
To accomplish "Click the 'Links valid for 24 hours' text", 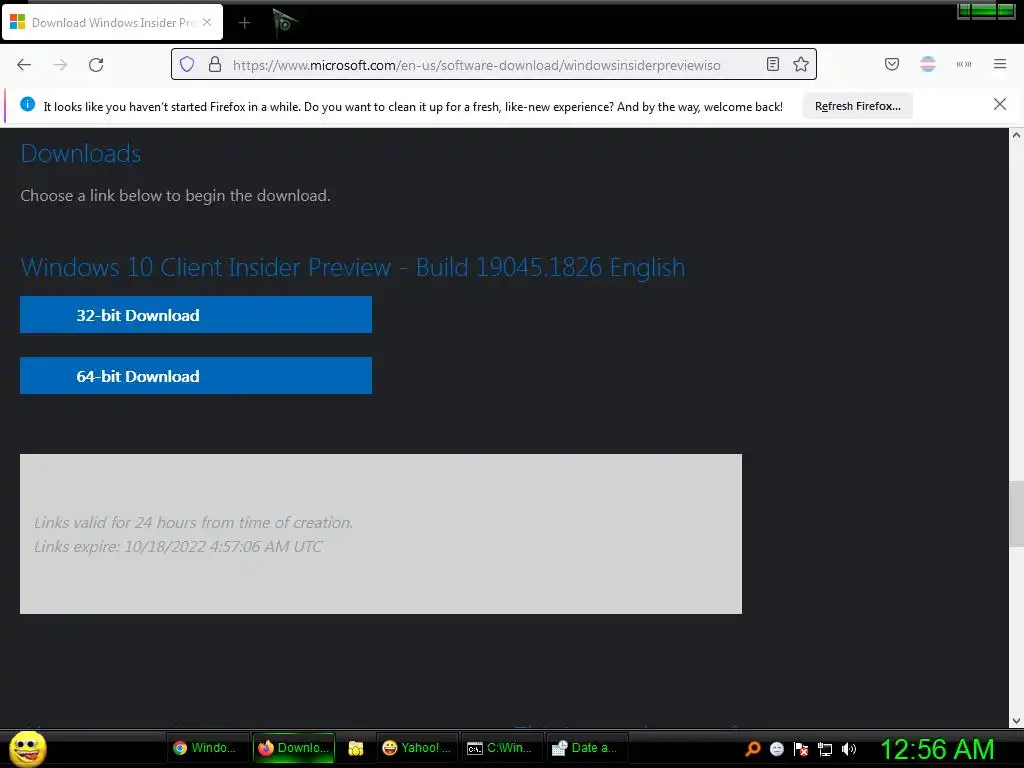I will pos(193,522).
